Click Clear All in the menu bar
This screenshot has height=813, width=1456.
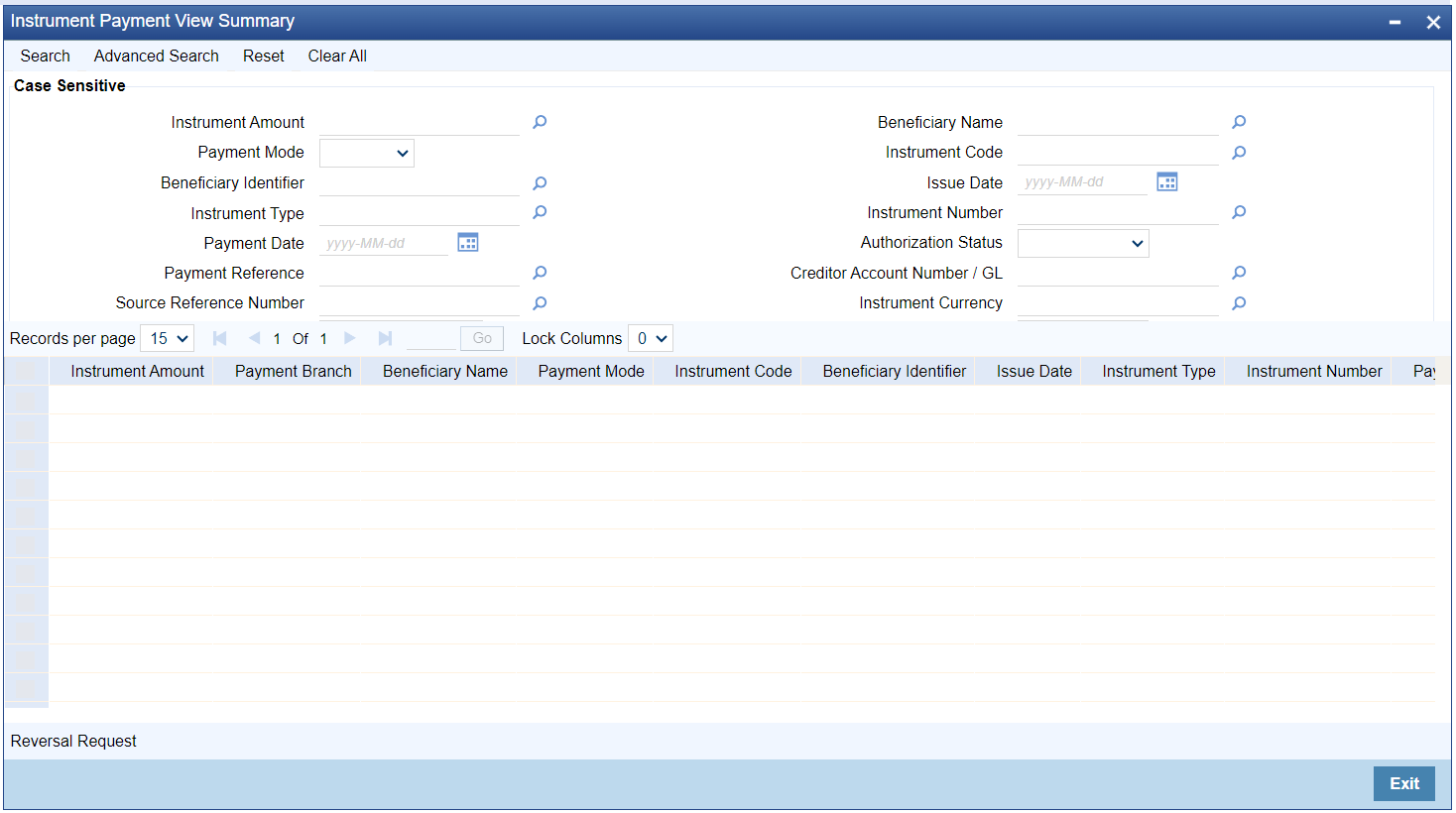[337, 56]
